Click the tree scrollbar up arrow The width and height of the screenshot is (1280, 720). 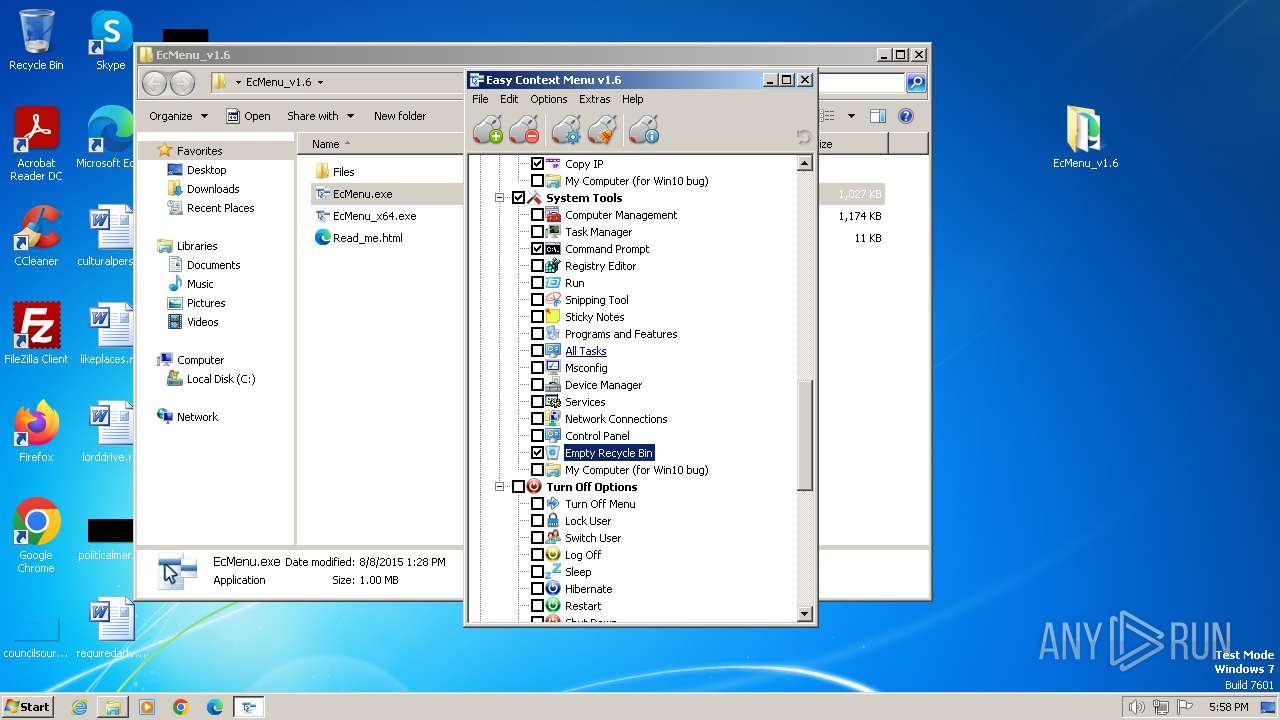[x=805, y=163]
